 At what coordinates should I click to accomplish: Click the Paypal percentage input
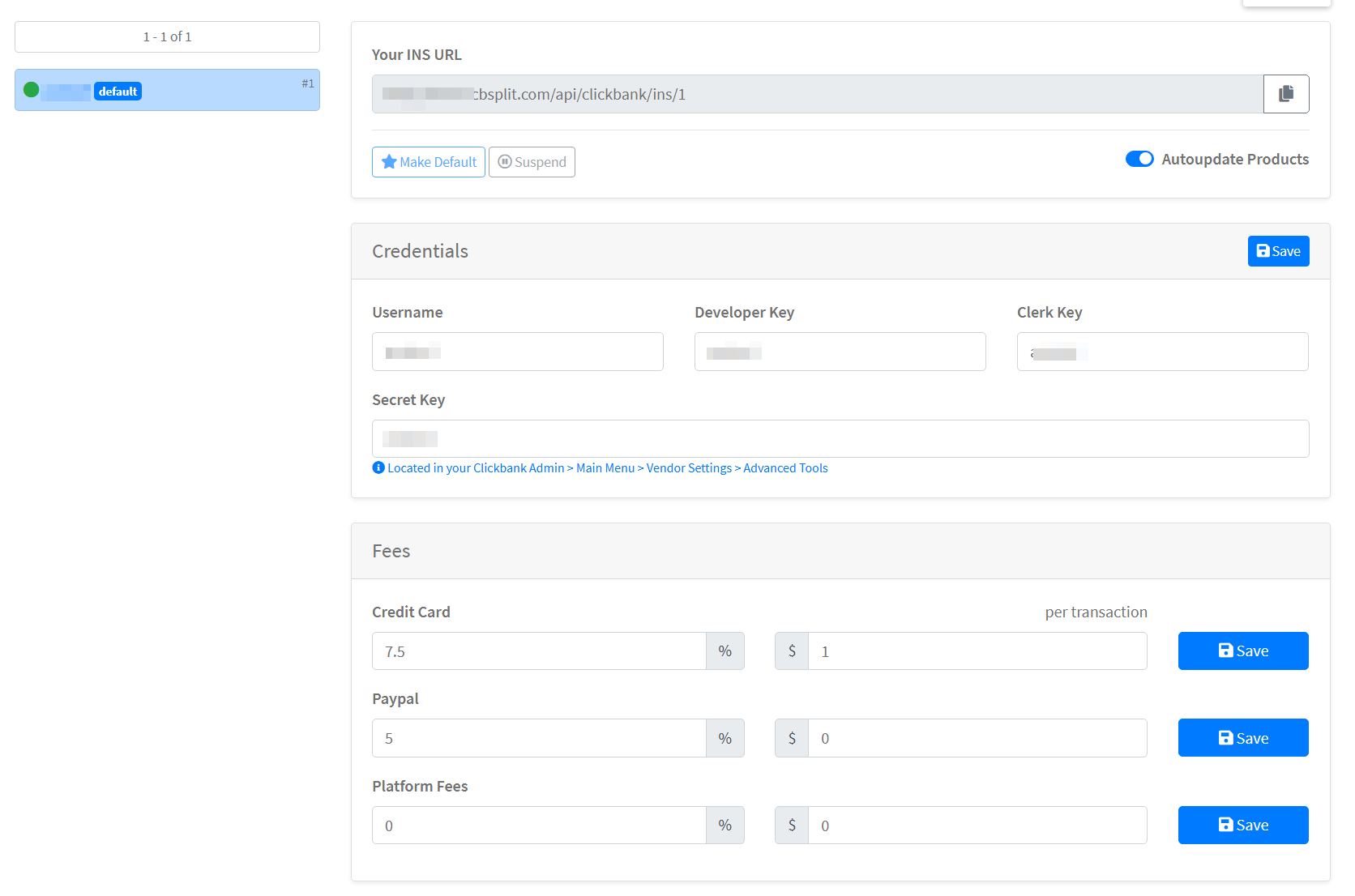coord(539,738)
